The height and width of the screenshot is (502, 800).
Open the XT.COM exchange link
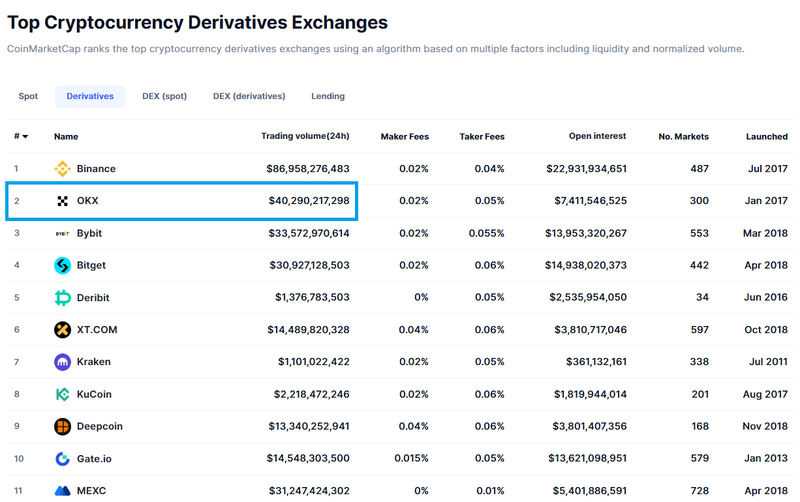coord(97,330)
